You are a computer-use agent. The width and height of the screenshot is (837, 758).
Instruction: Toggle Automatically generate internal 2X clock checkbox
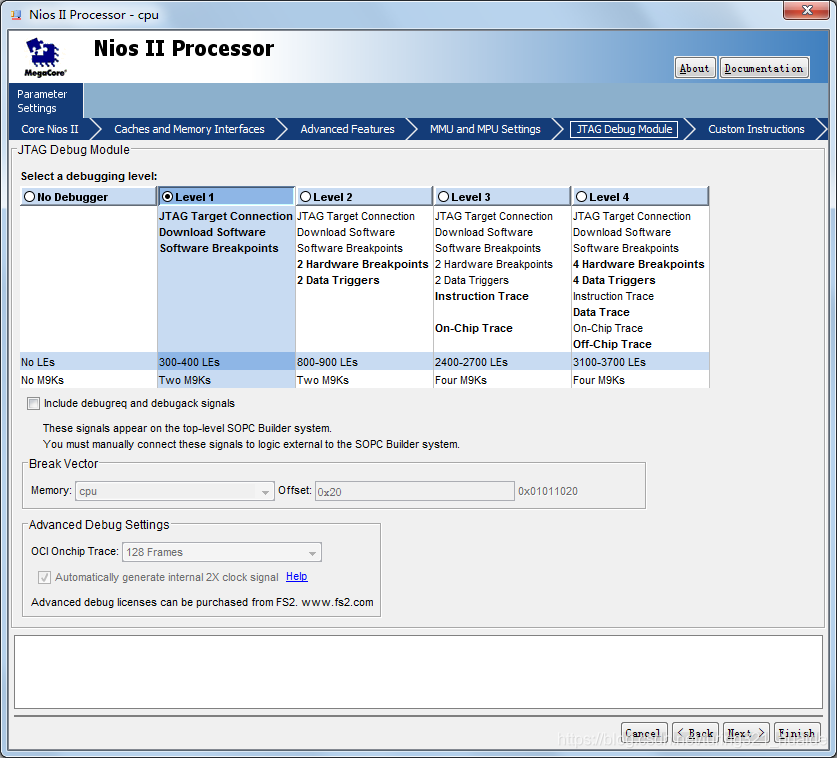pyautogui.click(x=44, y=578)
